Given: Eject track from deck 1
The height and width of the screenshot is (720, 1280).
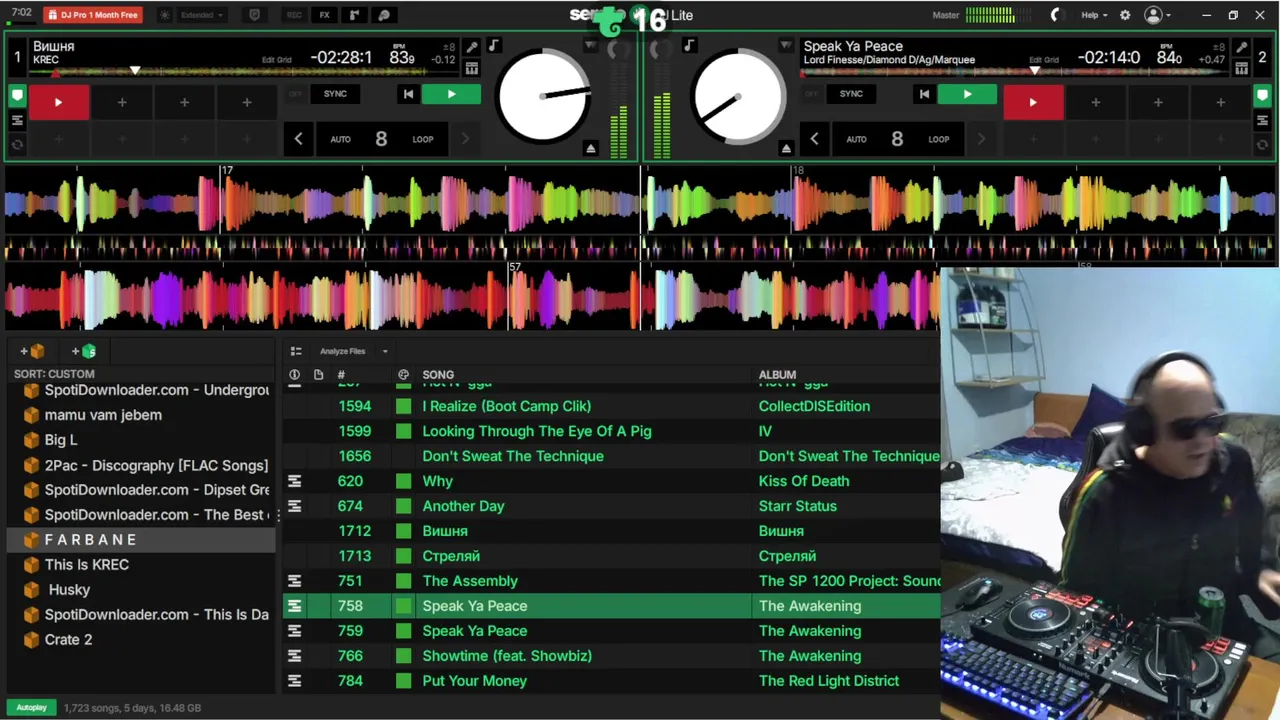Looking at the screenshot, I should [590, 148].
